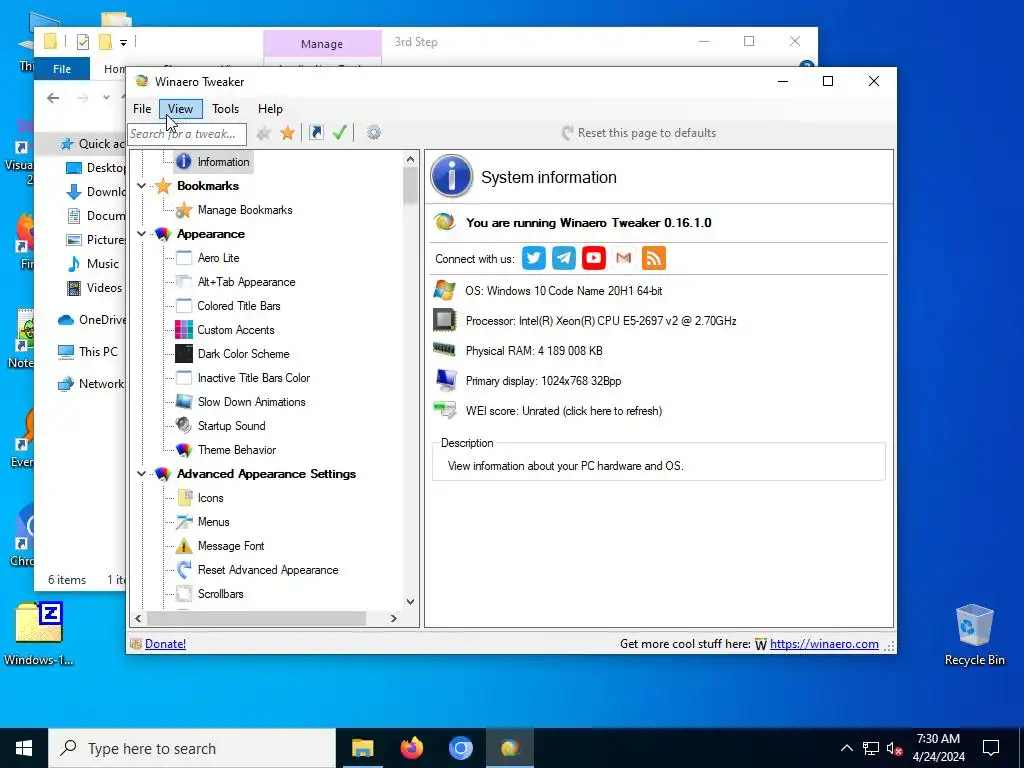The height and width of the screenshot is (768, 1024).
Task: Collapse the Bookmarks tree group
Action: coord(141,186)
